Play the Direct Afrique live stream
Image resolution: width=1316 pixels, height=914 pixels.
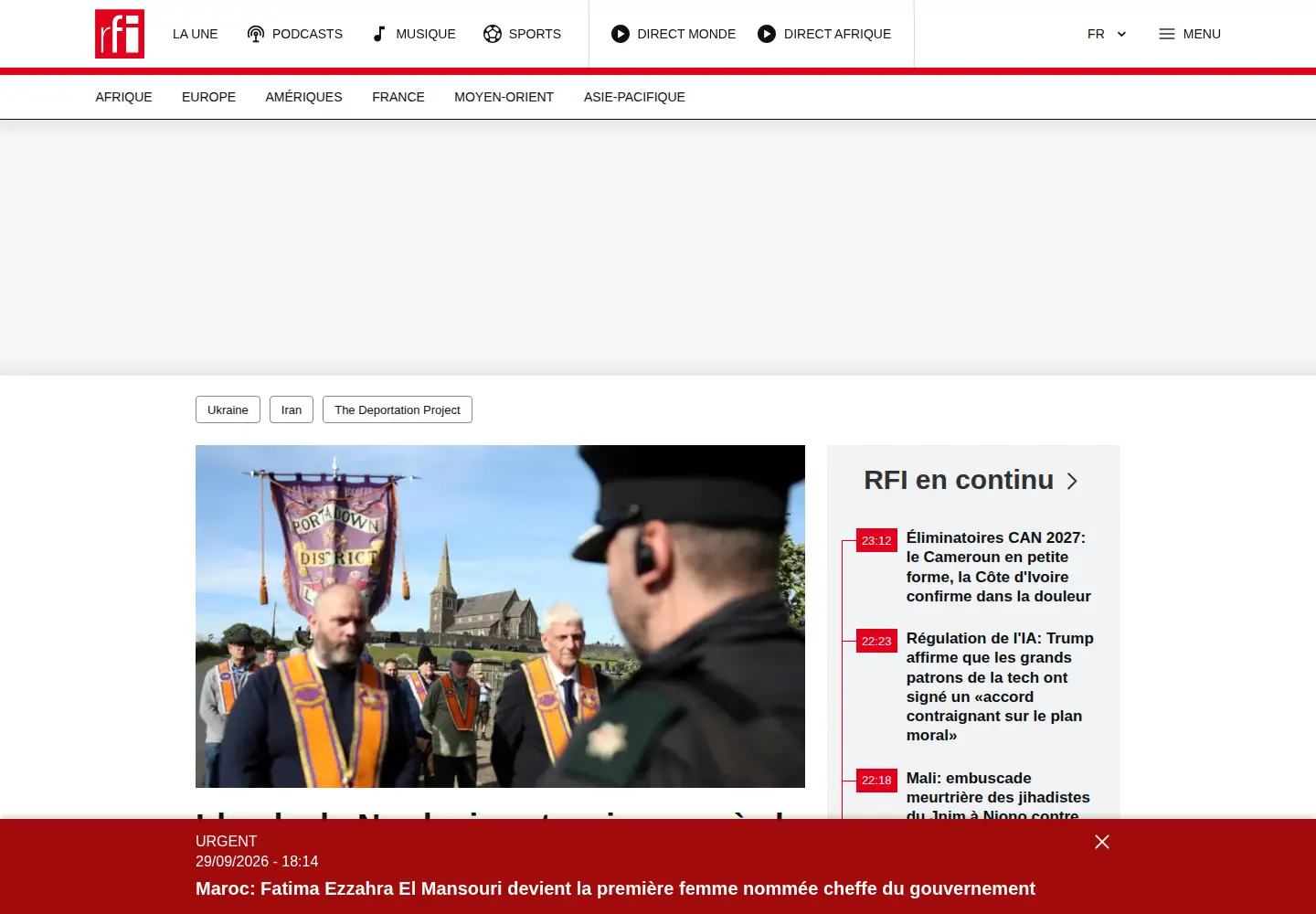[824, 34]
